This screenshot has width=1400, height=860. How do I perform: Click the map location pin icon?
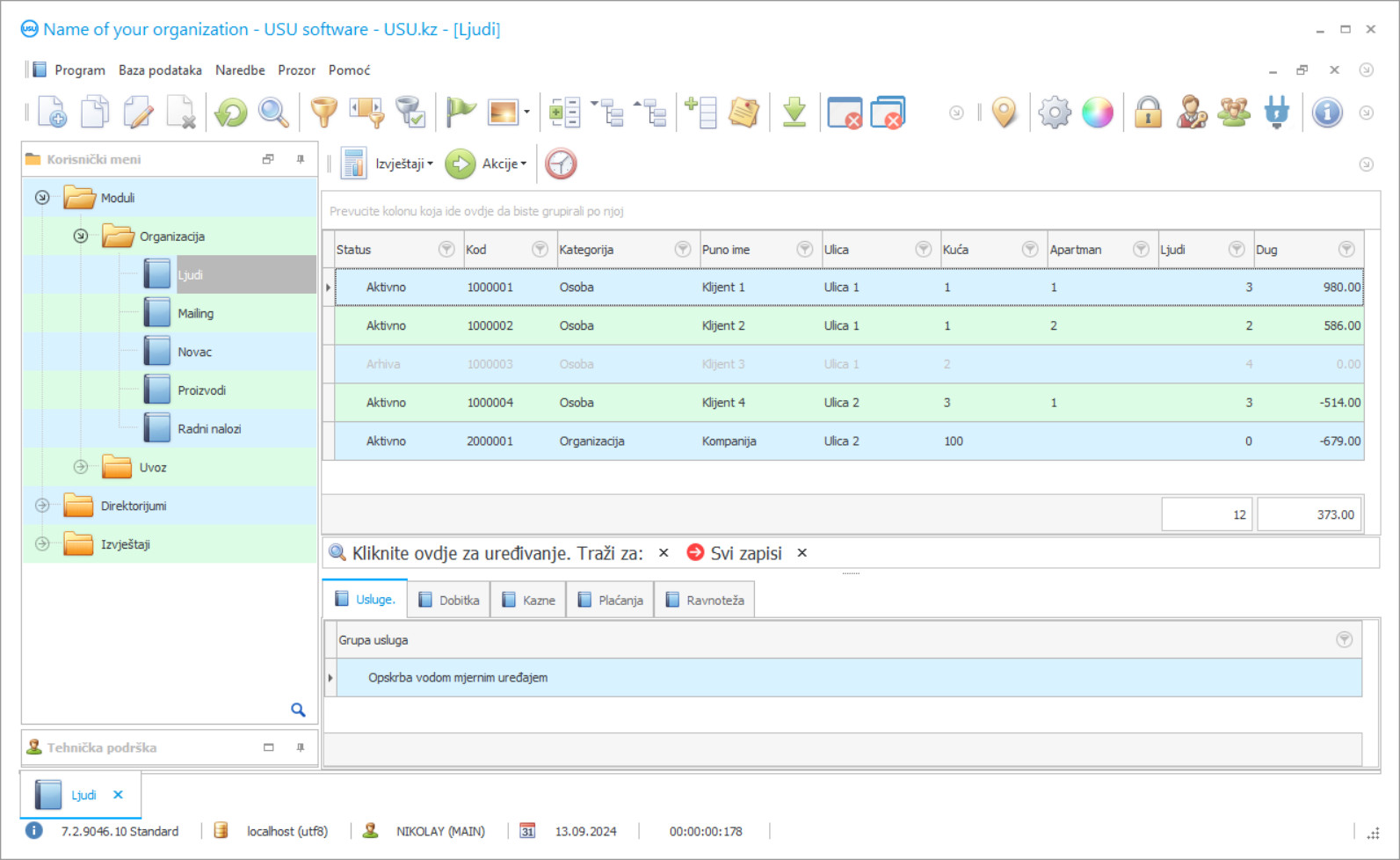click(1004, 113)
